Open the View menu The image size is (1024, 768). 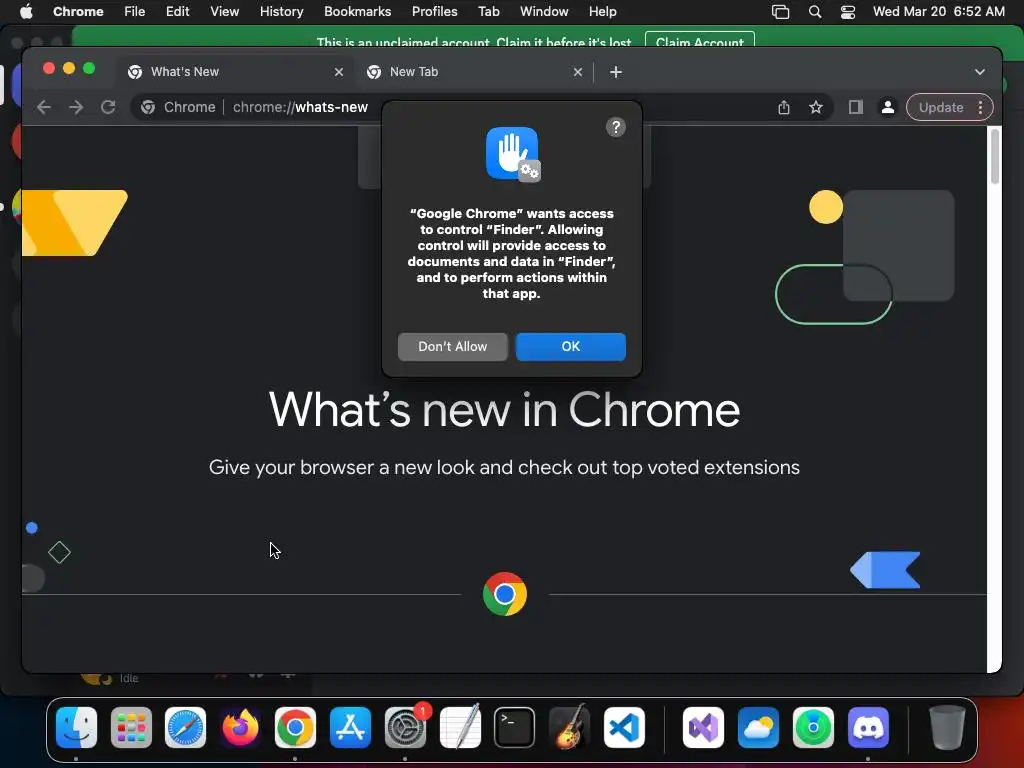[224, 12]
